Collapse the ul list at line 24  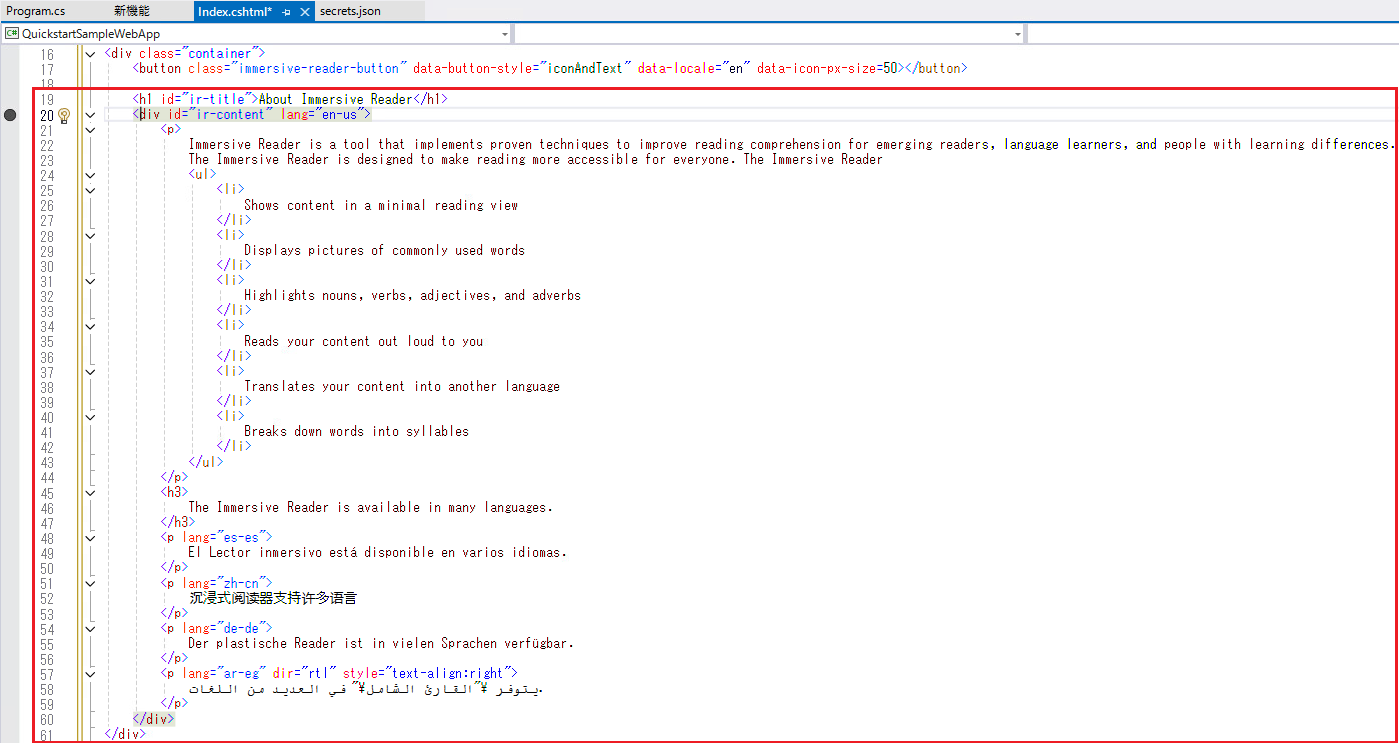pyautogui.click(x=91, y=175)
